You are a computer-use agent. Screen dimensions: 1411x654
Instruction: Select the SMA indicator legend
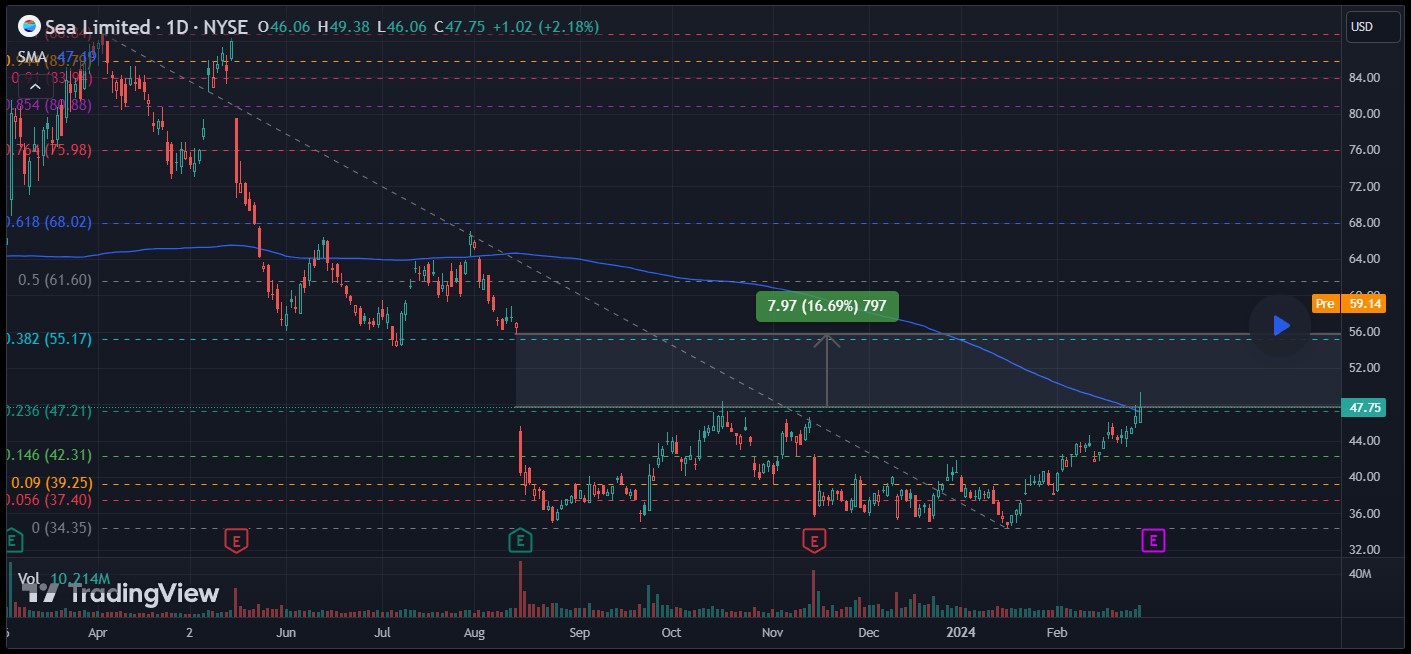(x=31, y=55)
